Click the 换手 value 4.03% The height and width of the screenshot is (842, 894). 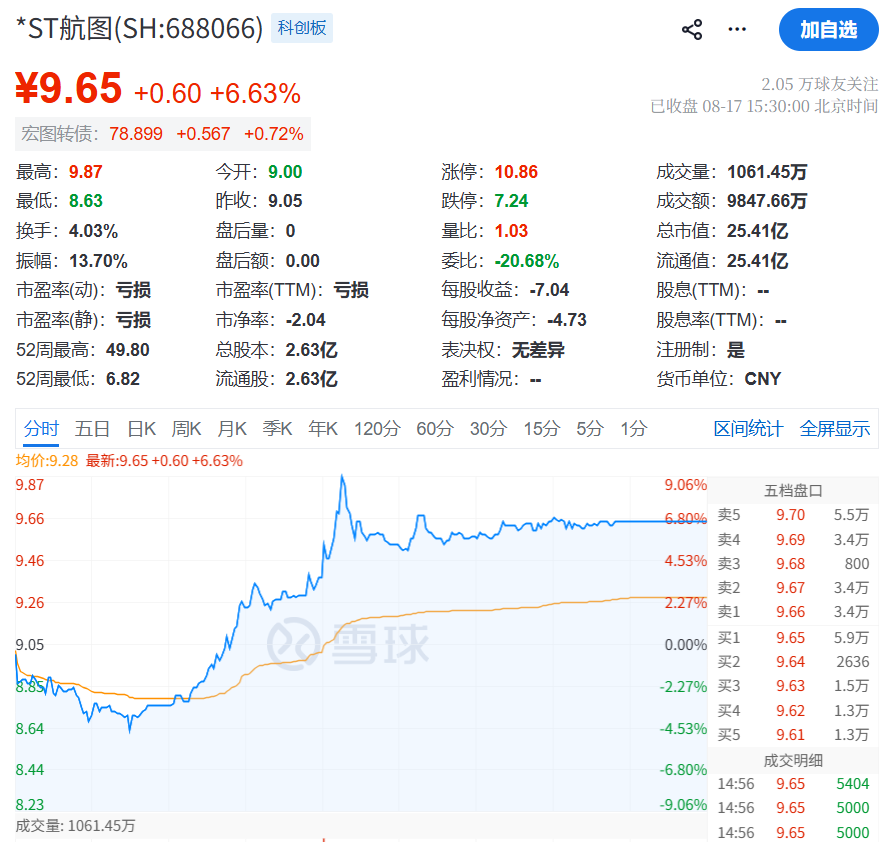click(x=94, y=231)
